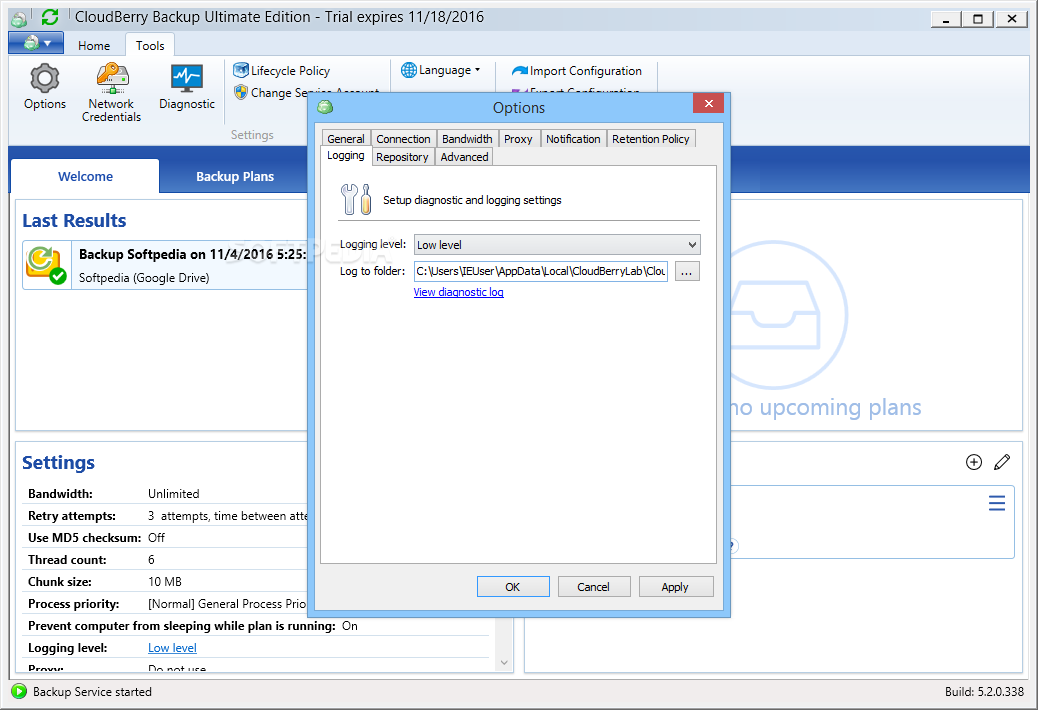This screenshot has width=1038, height=710.
Task: Click the wrench and screwdriver logging icon
Action: click(x=356, y=199)
